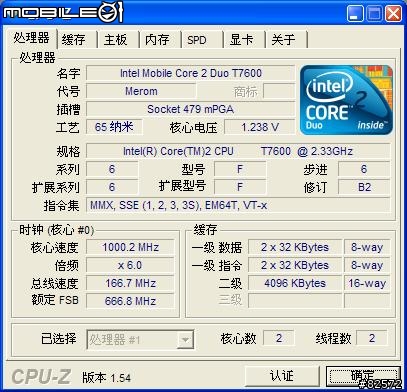Click the window's title bar logo
This screenshot has height=392, width=407.
click(x=63, y=12)
